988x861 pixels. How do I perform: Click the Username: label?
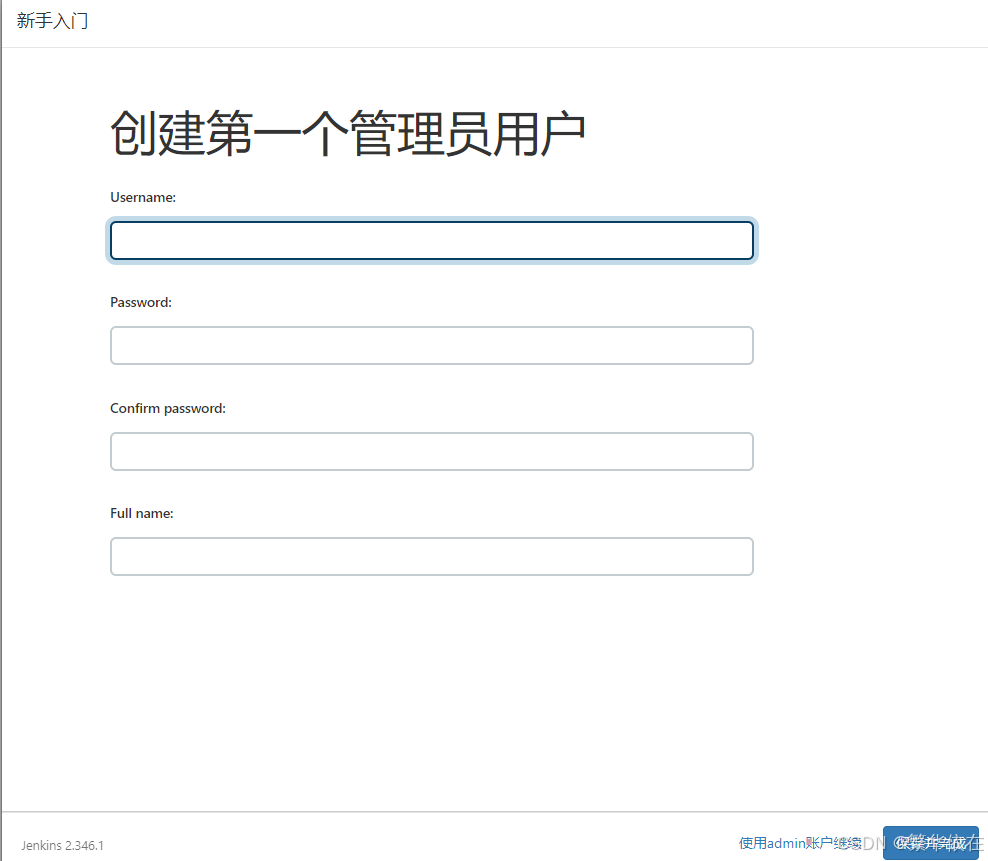click(x=143, y=197)
